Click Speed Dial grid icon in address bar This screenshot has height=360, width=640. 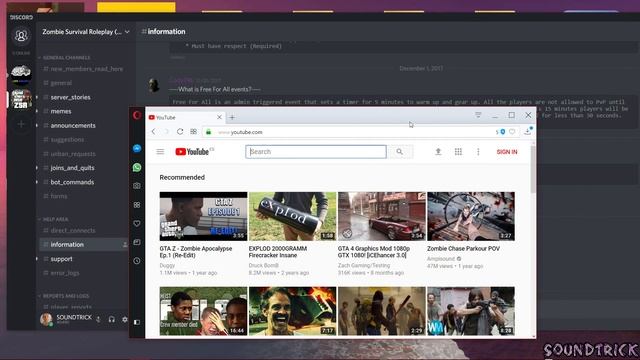click(193, 131)
